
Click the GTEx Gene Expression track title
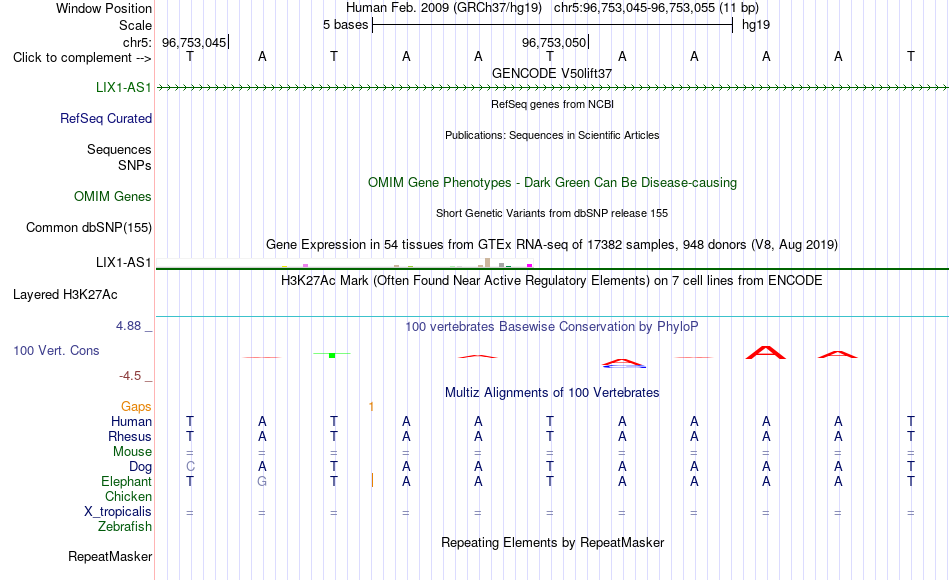pos(552,245)
